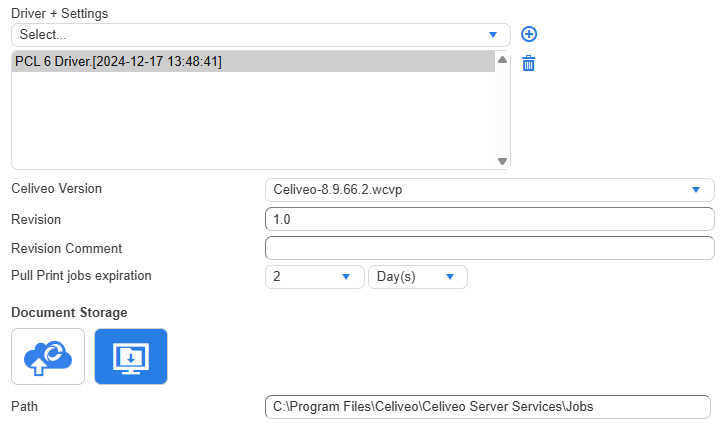
Task: Expand the Celiveo Version dropdown
Action: [x=489, y=190]
